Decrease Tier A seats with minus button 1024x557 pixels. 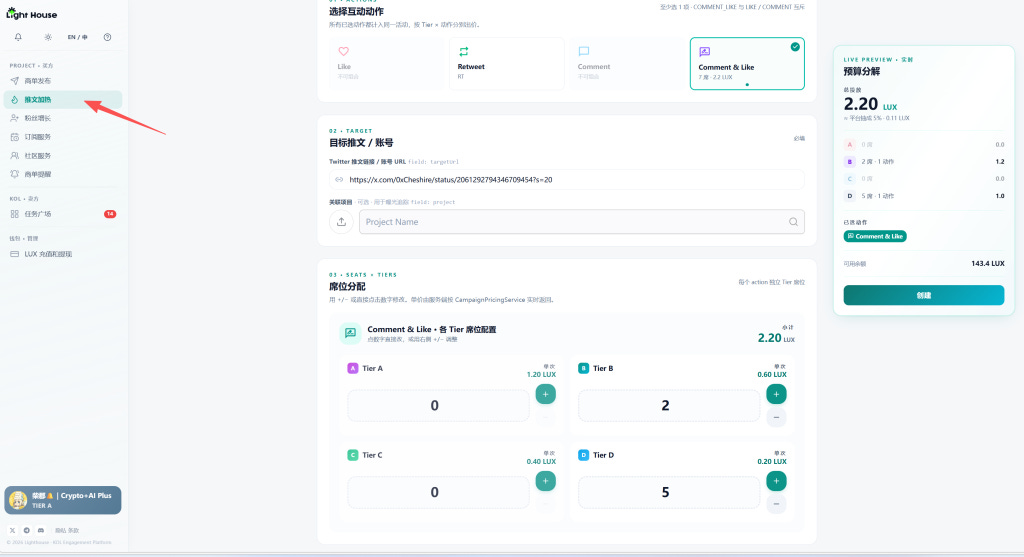545,417
